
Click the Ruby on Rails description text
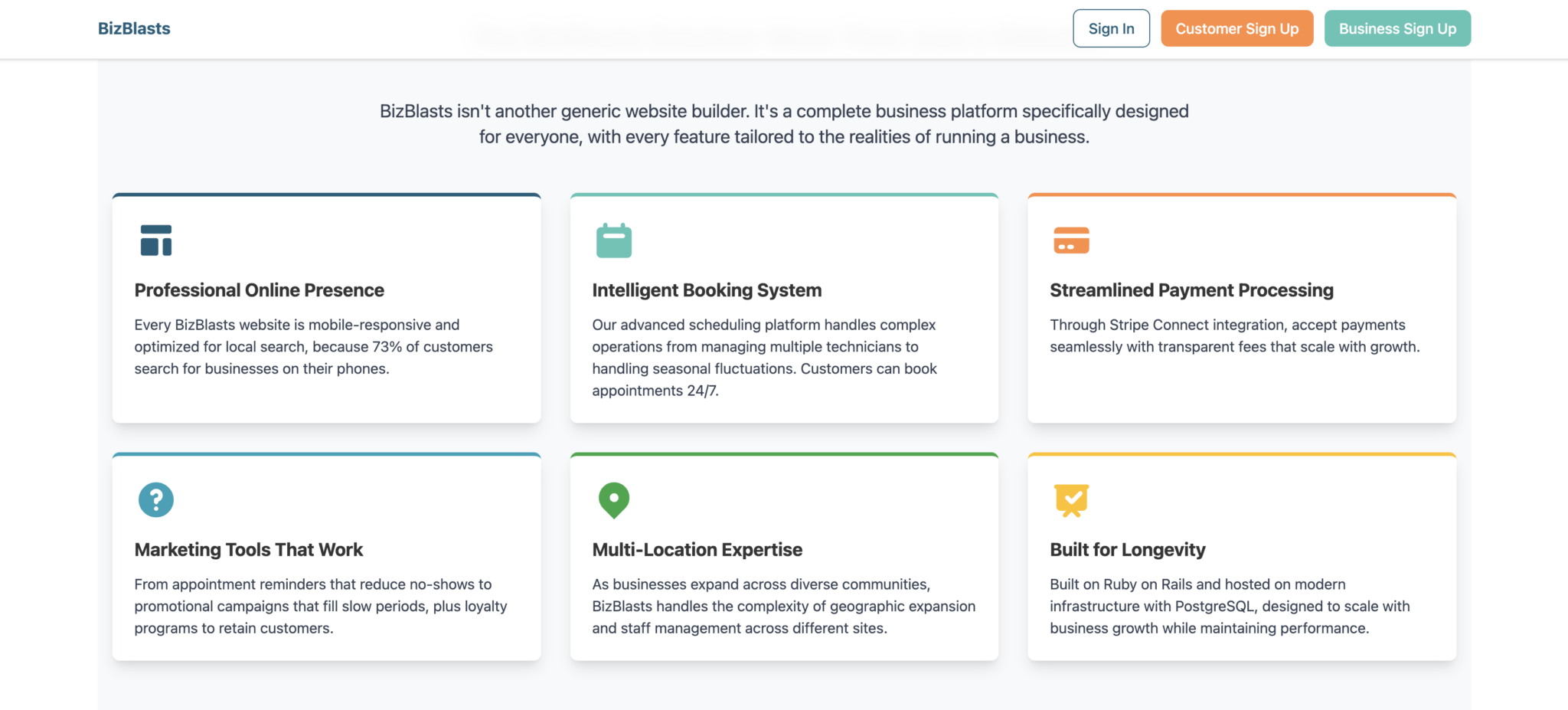(x=1230, y=606)
